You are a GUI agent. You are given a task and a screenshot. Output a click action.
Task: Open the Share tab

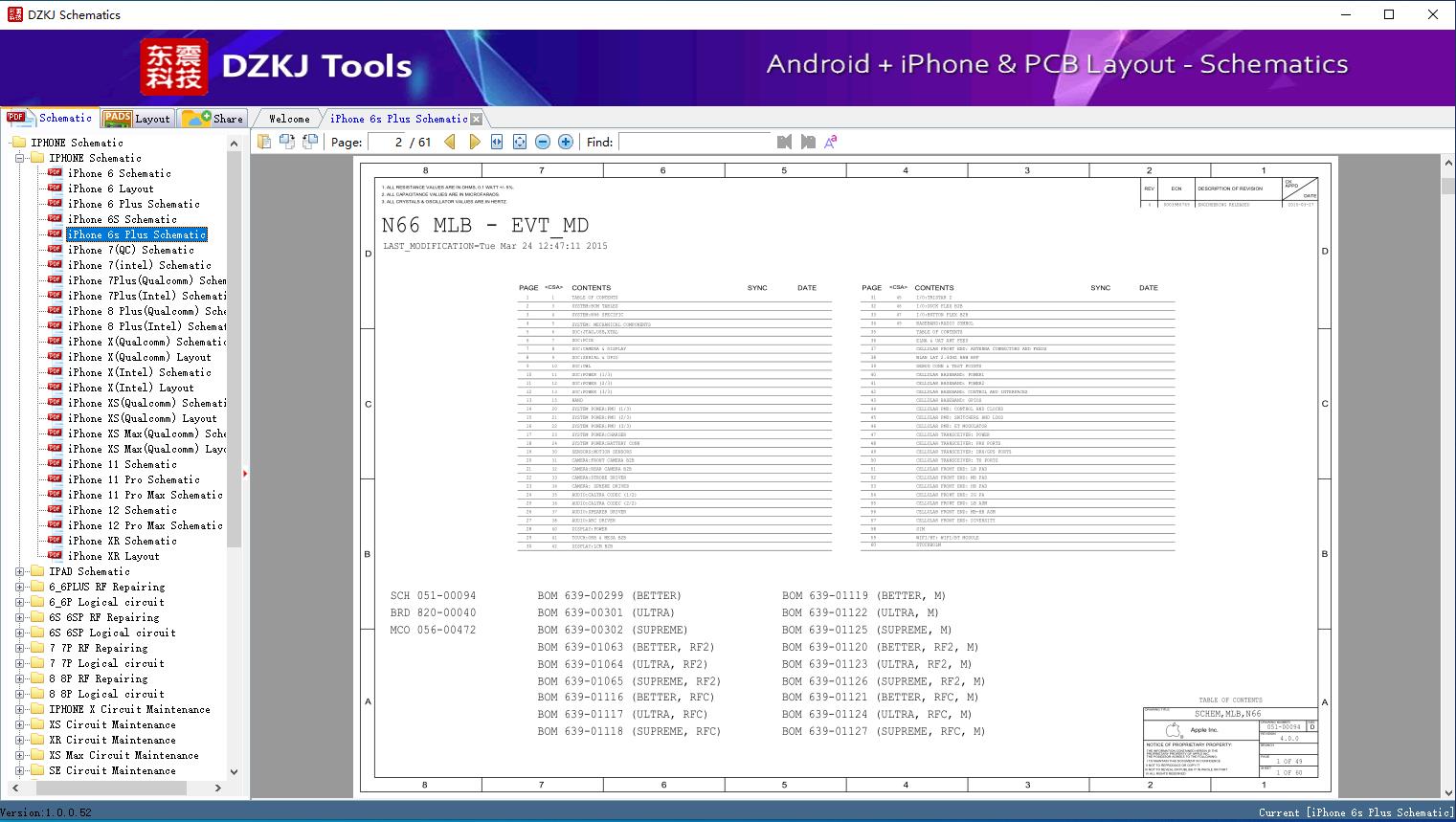coord(213,119)
